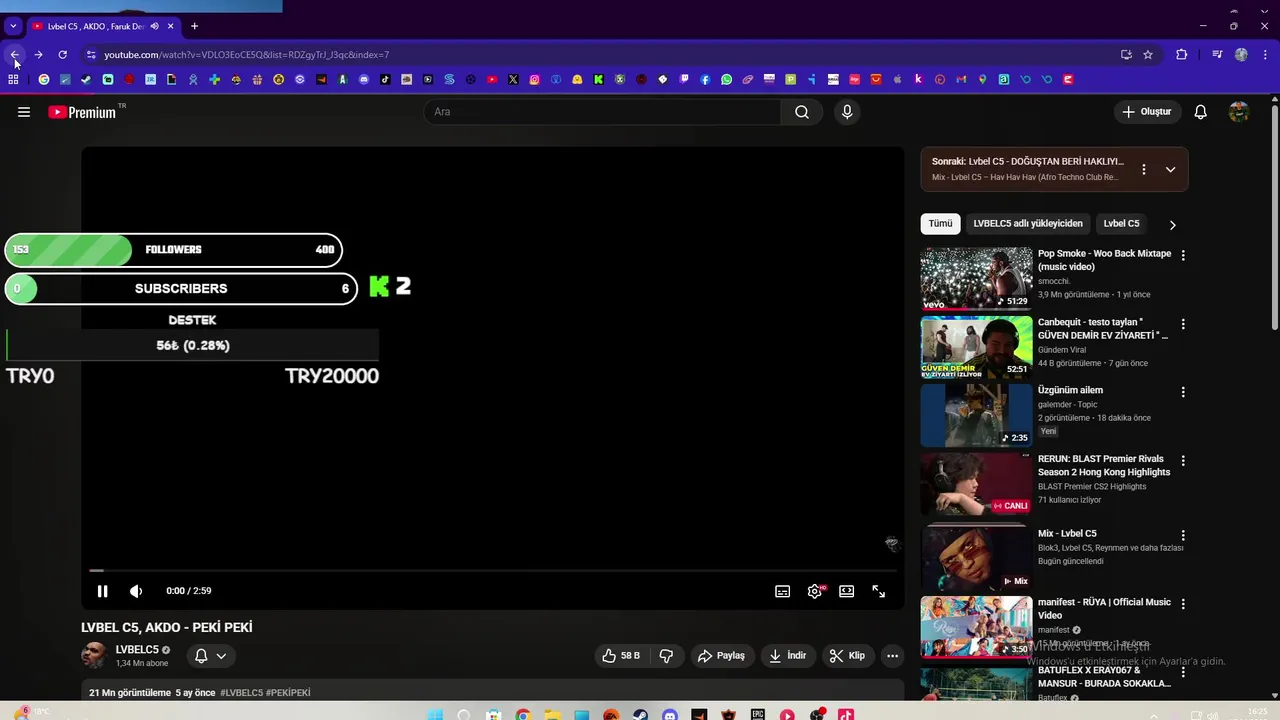Screen dimensions: 1280x720
Task: Open the WhatsApp bookmark
Action: [x=726, y=79]
